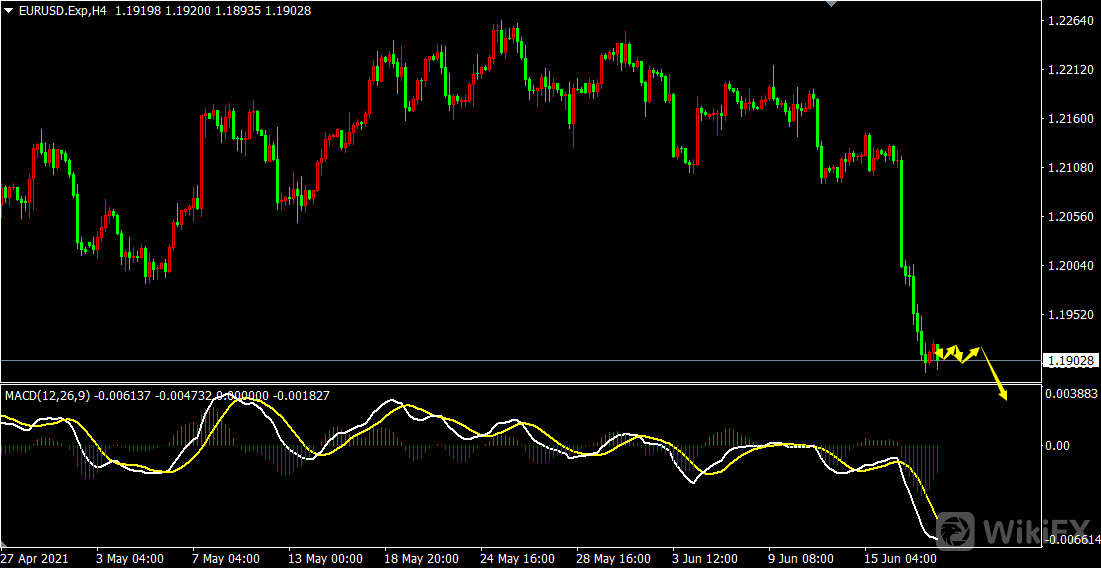Viewport: 1101px width, 568px height.
Task: Click the WikiFX watermark logo
Action: 1016,531
